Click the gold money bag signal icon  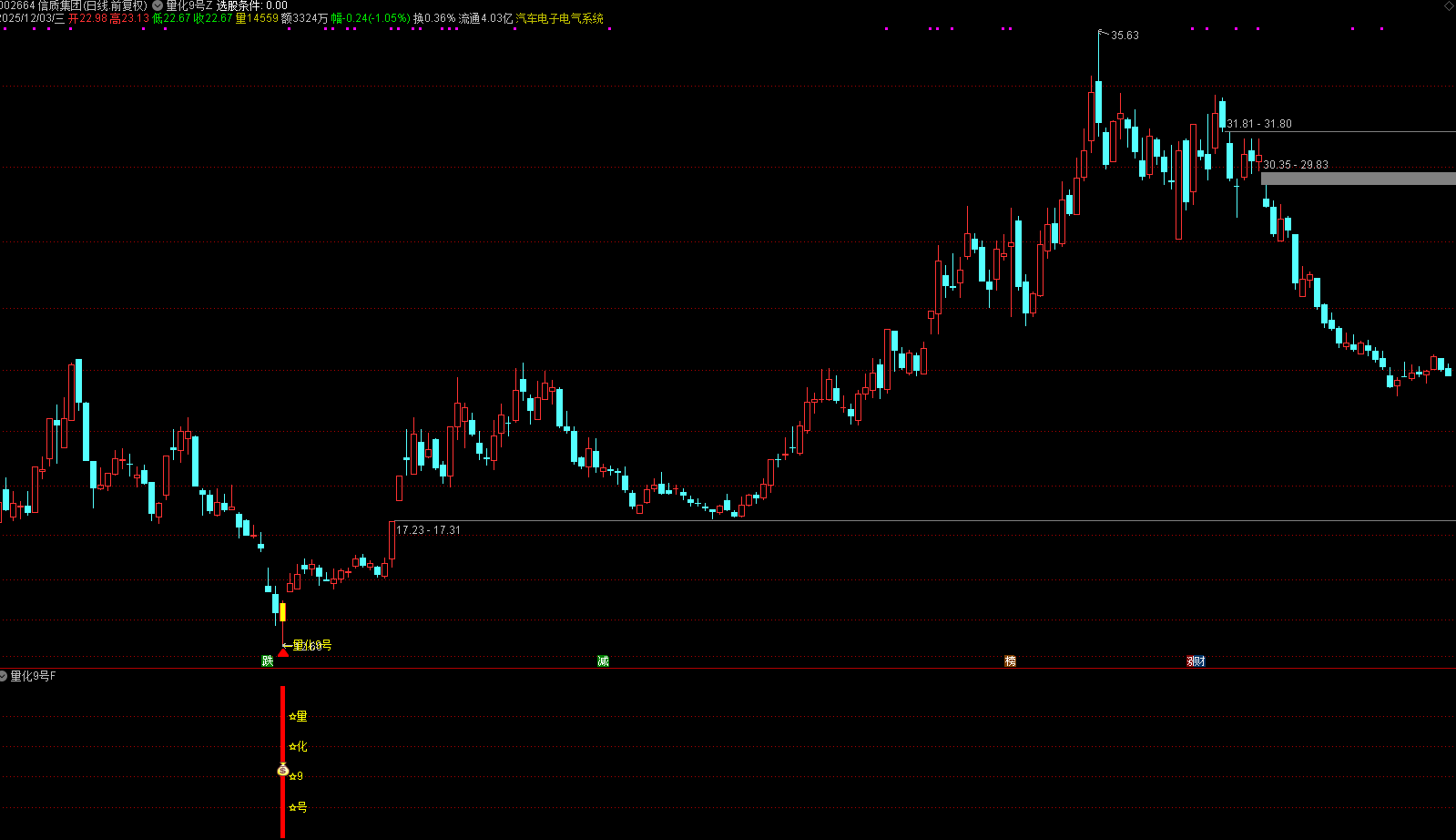point(282,770)
